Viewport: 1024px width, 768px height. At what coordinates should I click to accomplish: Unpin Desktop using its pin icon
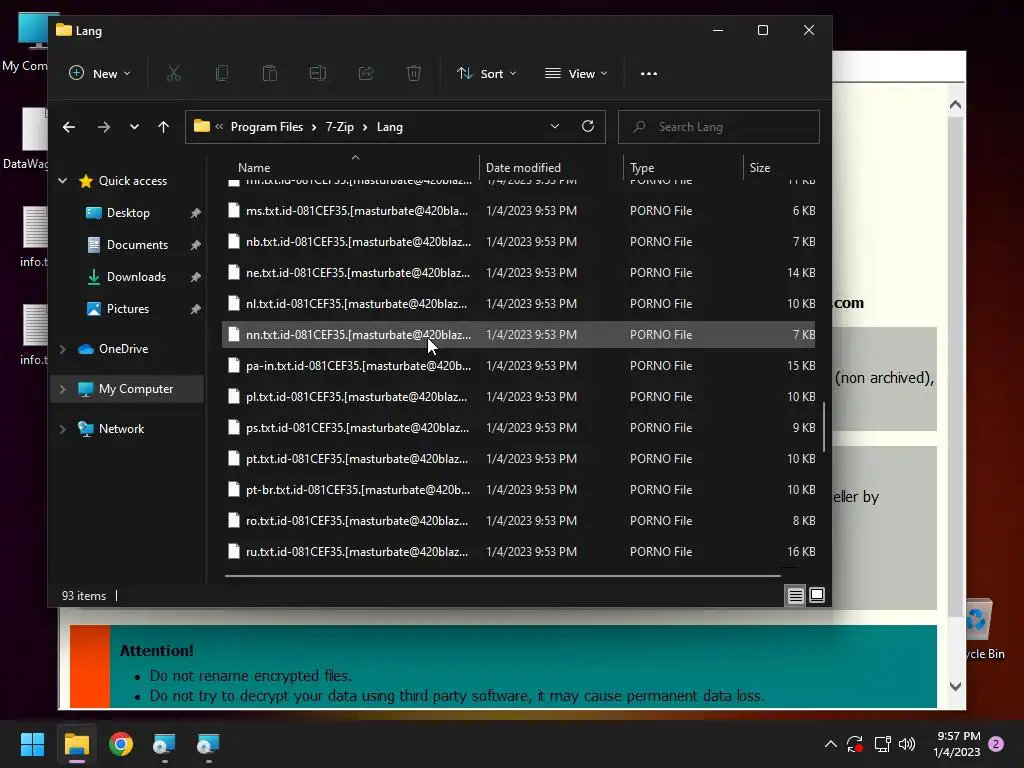point(195,213)
